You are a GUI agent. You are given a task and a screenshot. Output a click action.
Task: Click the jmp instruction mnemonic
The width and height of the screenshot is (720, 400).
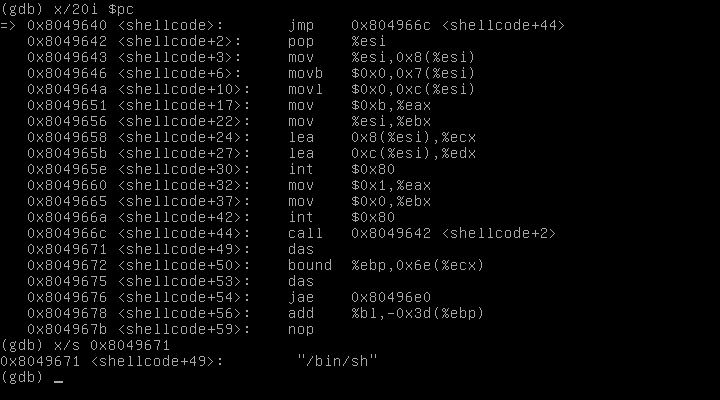[x=300, y=26]
